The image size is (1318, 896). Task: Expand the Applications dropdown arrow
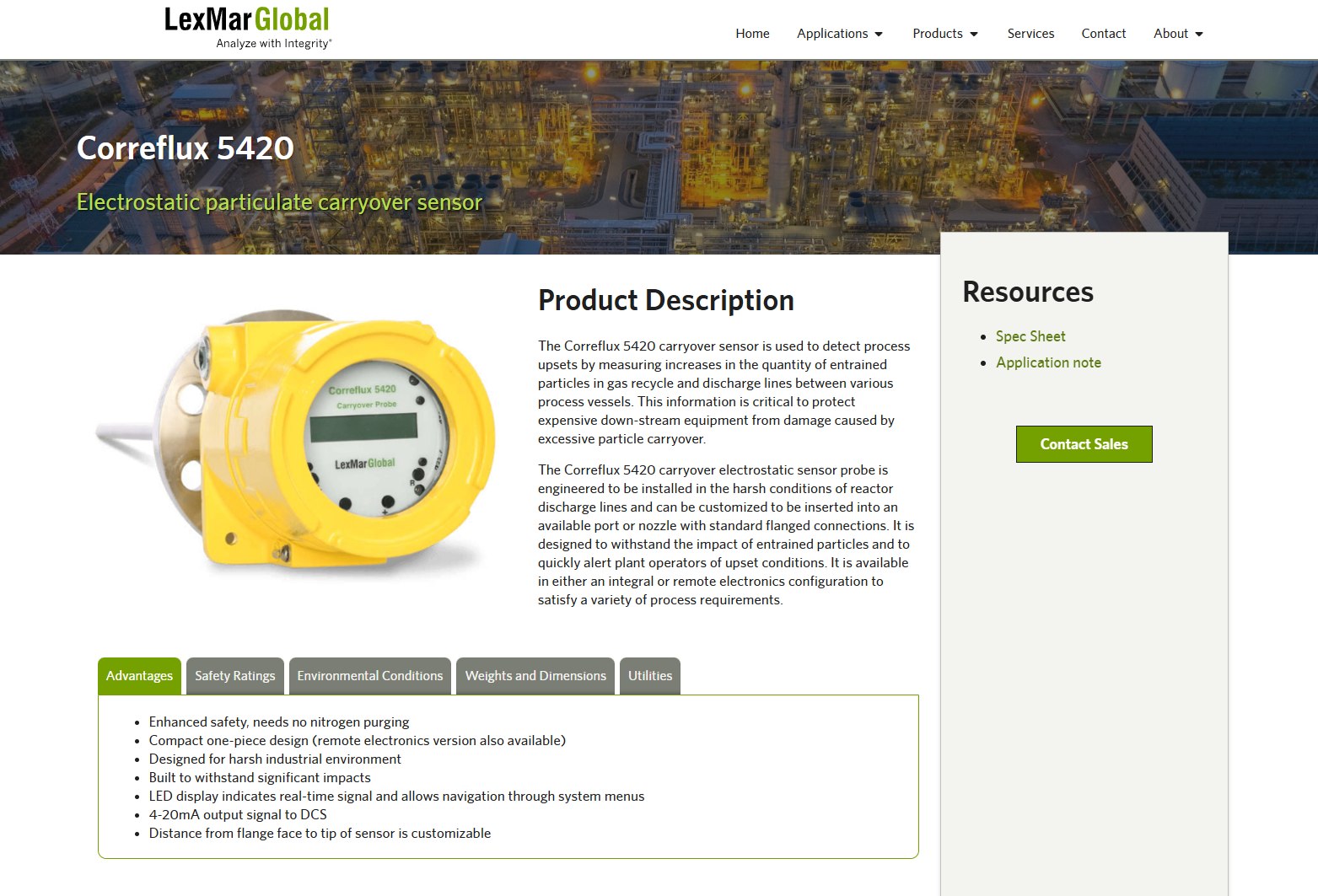click(x=879, y=35)
